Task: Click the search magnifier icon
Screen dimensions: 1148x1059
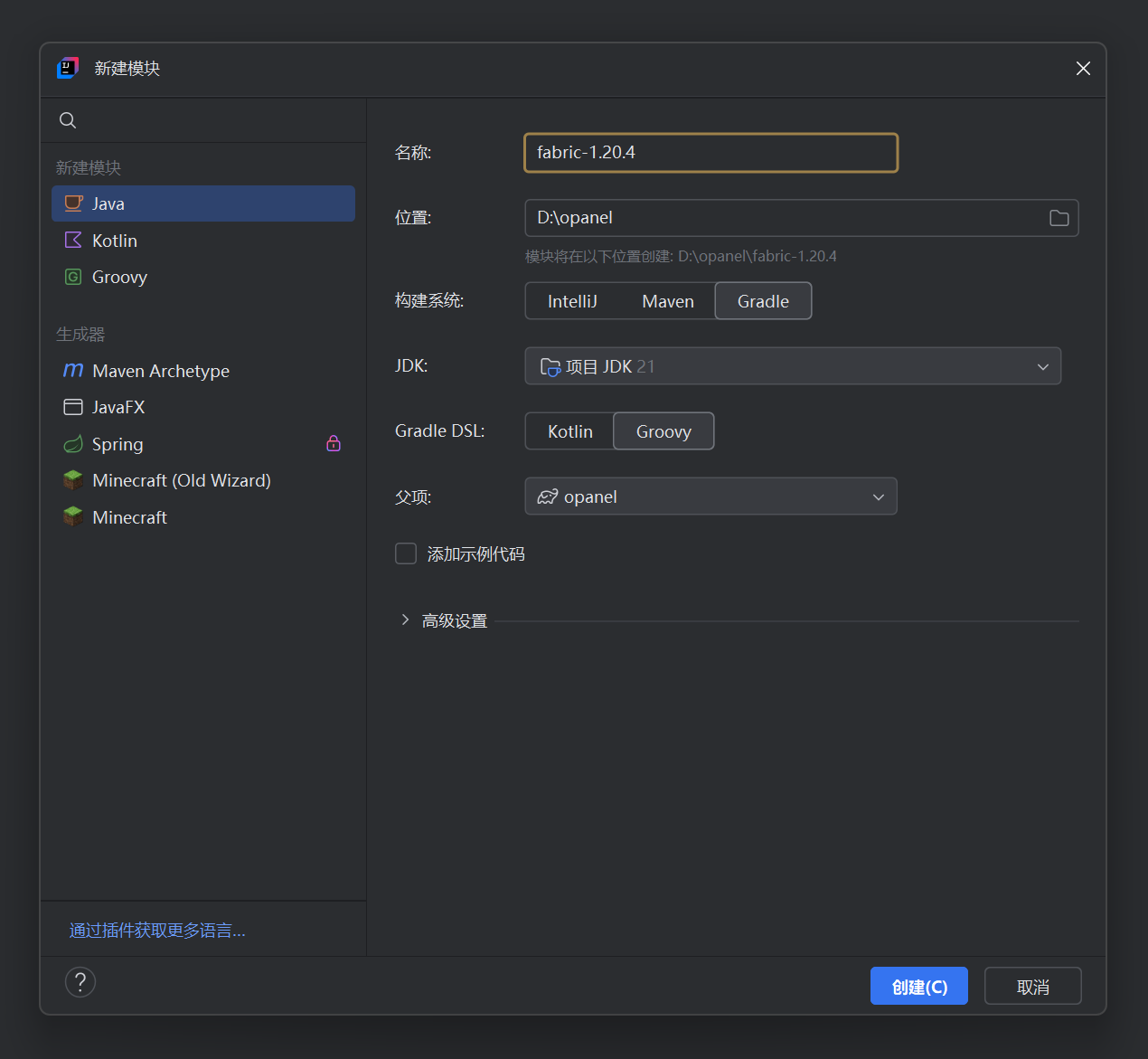Action: 68,120
